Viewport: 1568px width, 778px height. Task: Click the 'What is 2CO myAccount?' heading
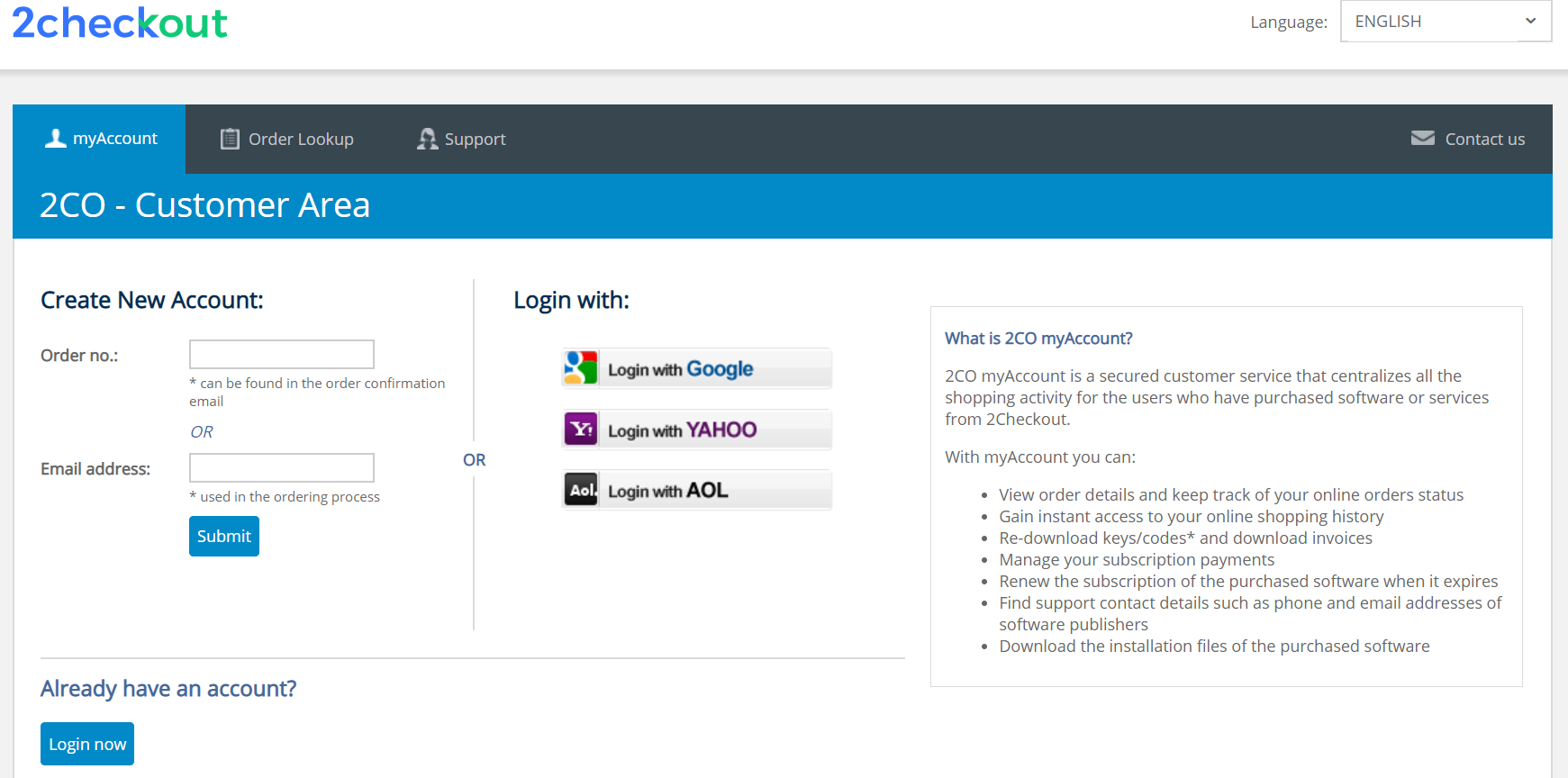click(1038, 339)
